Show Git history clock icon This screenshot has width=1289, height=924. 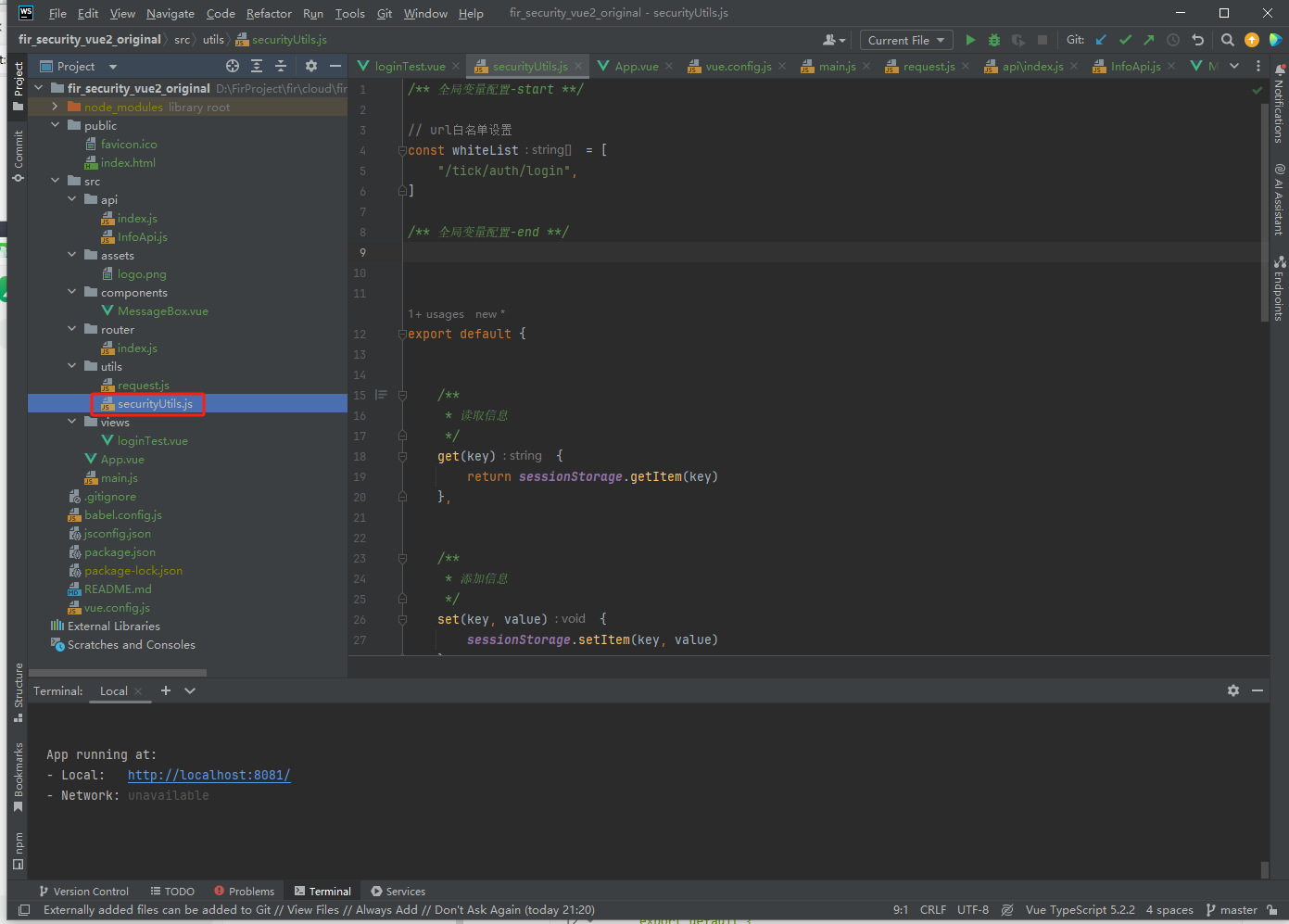pos(1173,40)
